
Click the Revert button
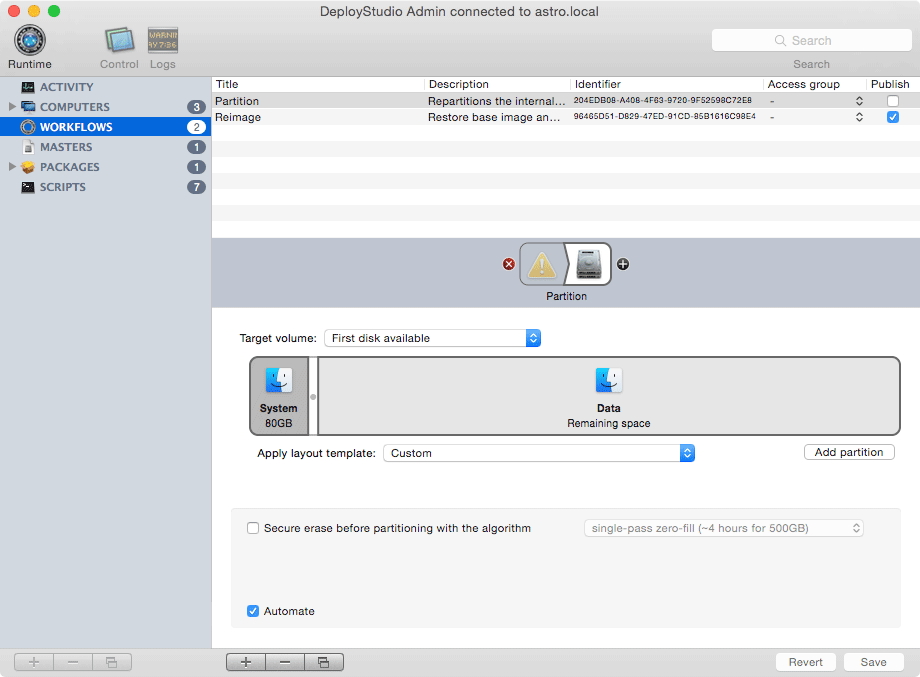tap(805, 662)
